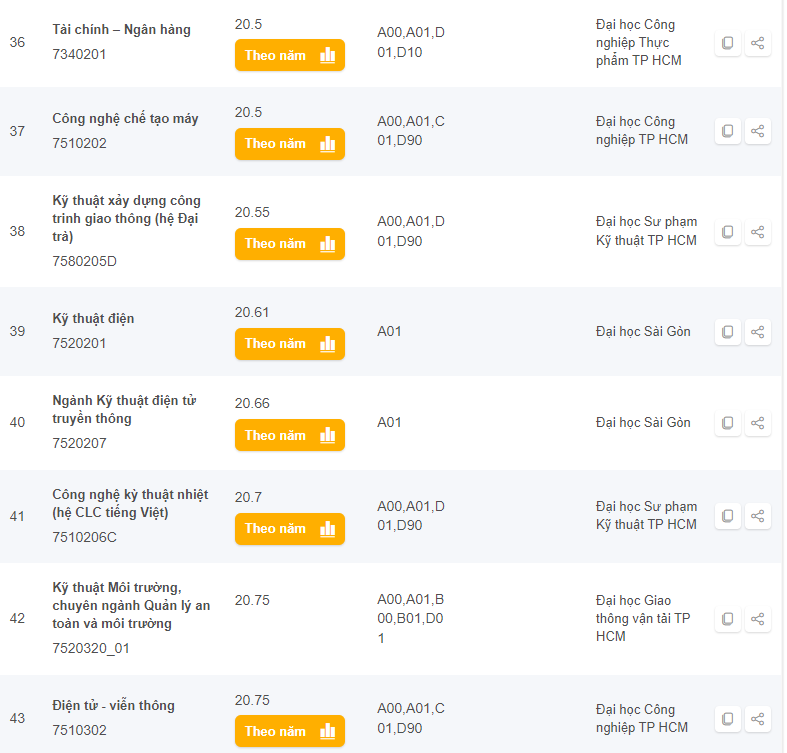
Task: Share row 38 Kỹ thuật xây dựng entry
Action: (x=758, y=232)
